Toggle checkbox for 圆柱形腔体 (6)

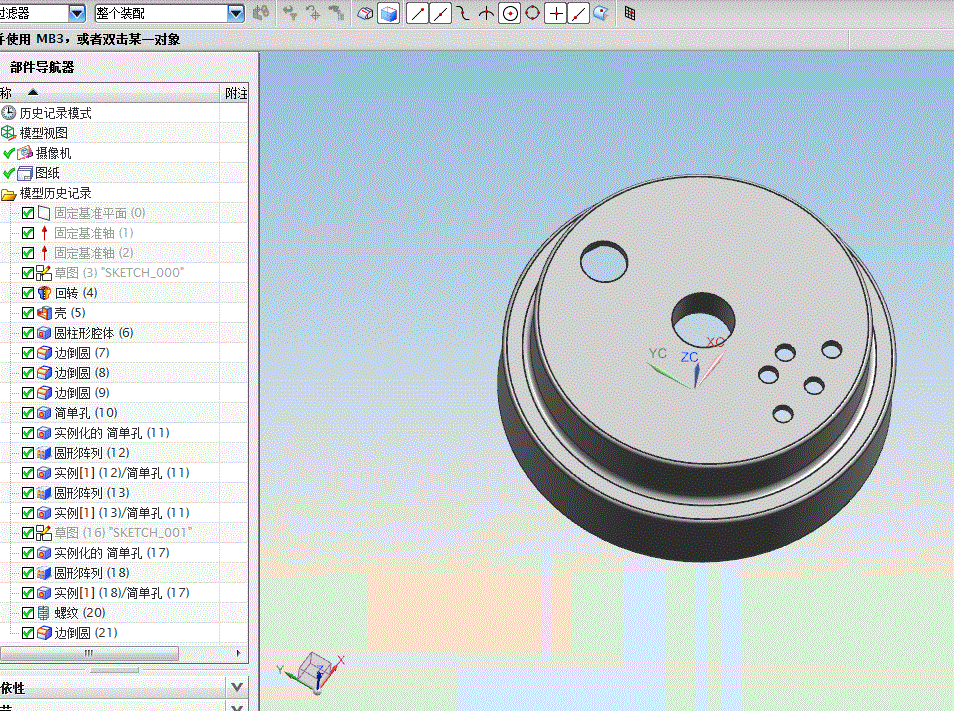click(28, 333)
